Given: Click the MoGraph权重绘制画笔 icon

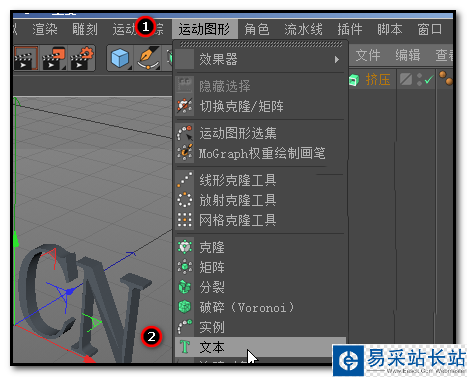Looking at the screenshot, I should [x=184, y=153].
